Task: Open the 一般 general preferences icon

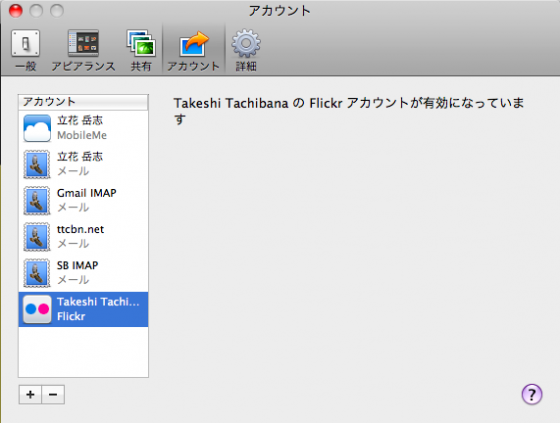Action: [25, 50]
